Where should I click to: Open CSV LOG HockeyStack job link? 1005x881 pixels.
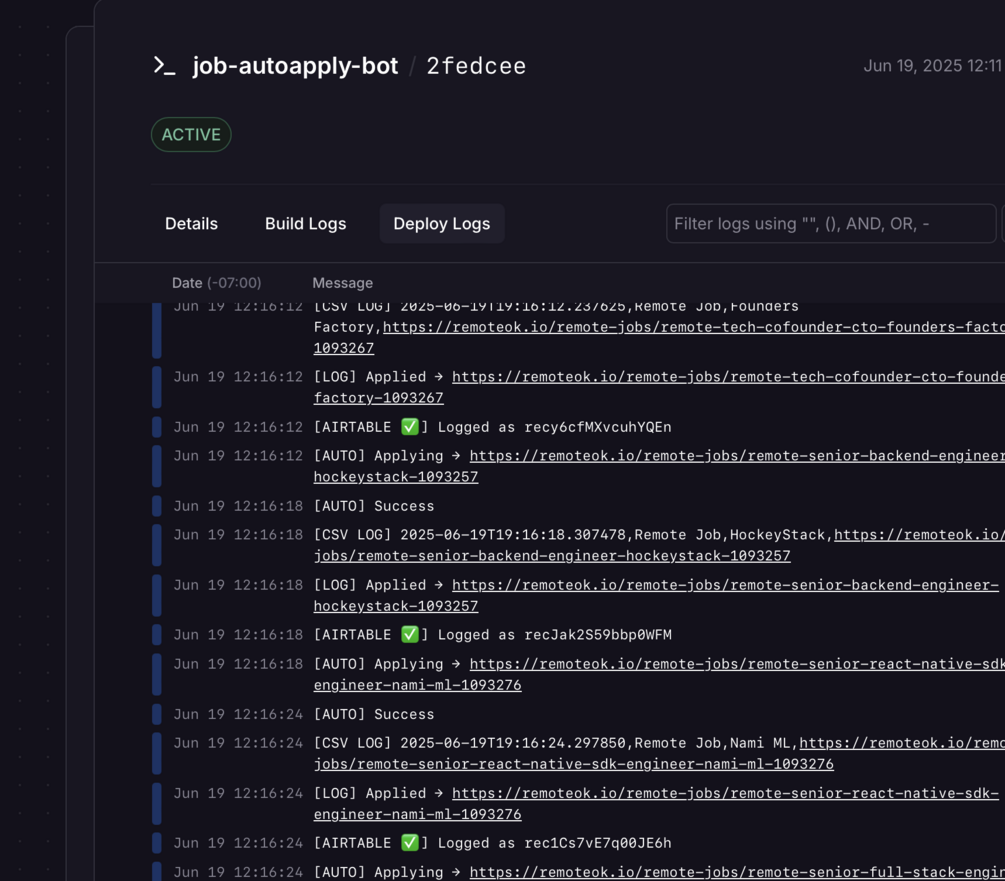point(552,556)
